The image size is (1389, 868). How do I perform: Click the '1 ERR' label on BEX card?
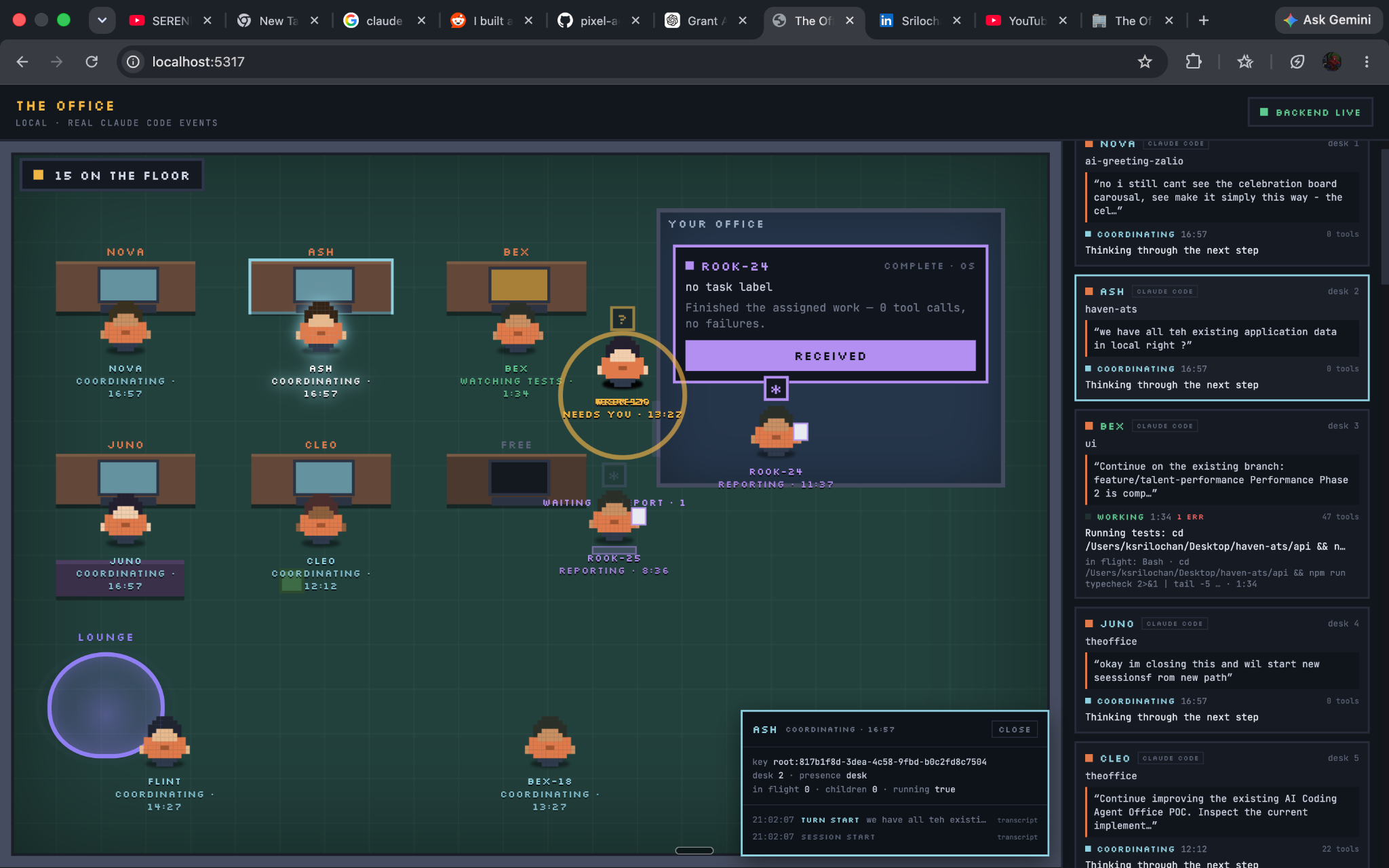1190,517
